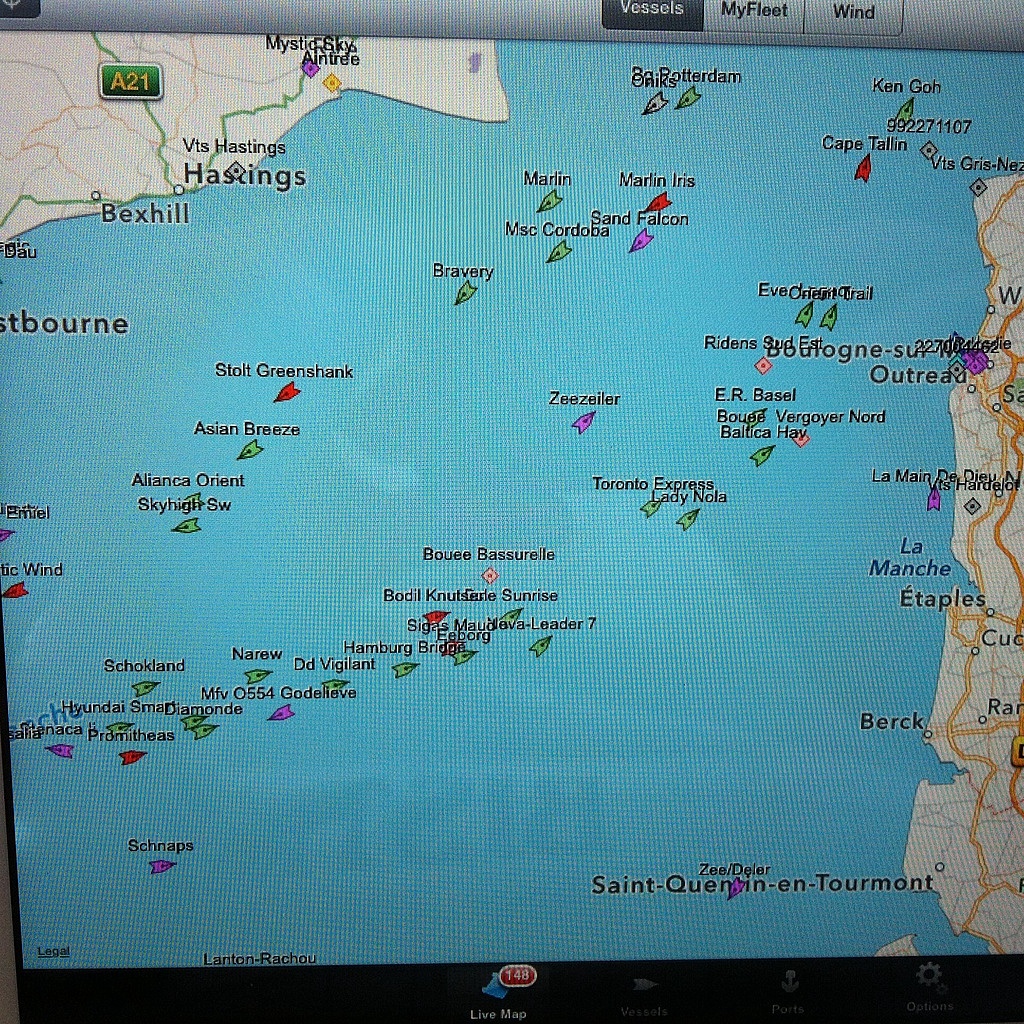The width and height of the screenshot is (1024, 1024).
Task: Tap the Sand Falcon purple ship marker
Action: tap(641, 241)
